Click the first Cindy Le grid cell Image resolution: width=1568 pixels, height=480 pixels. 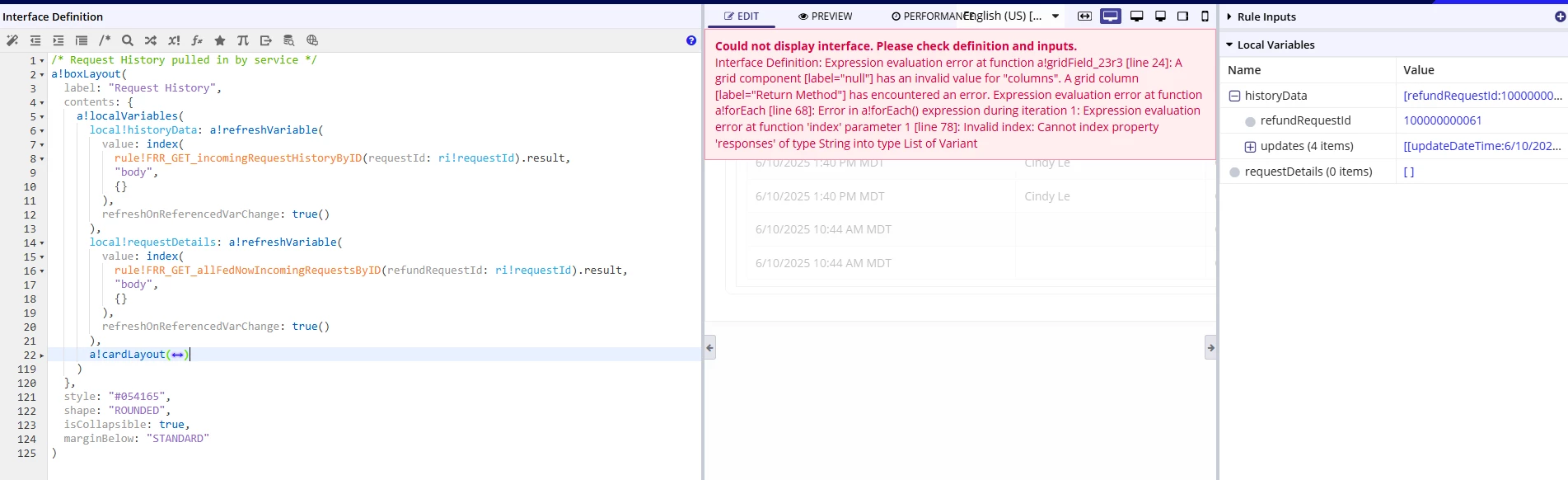(x=1047, y=162)
